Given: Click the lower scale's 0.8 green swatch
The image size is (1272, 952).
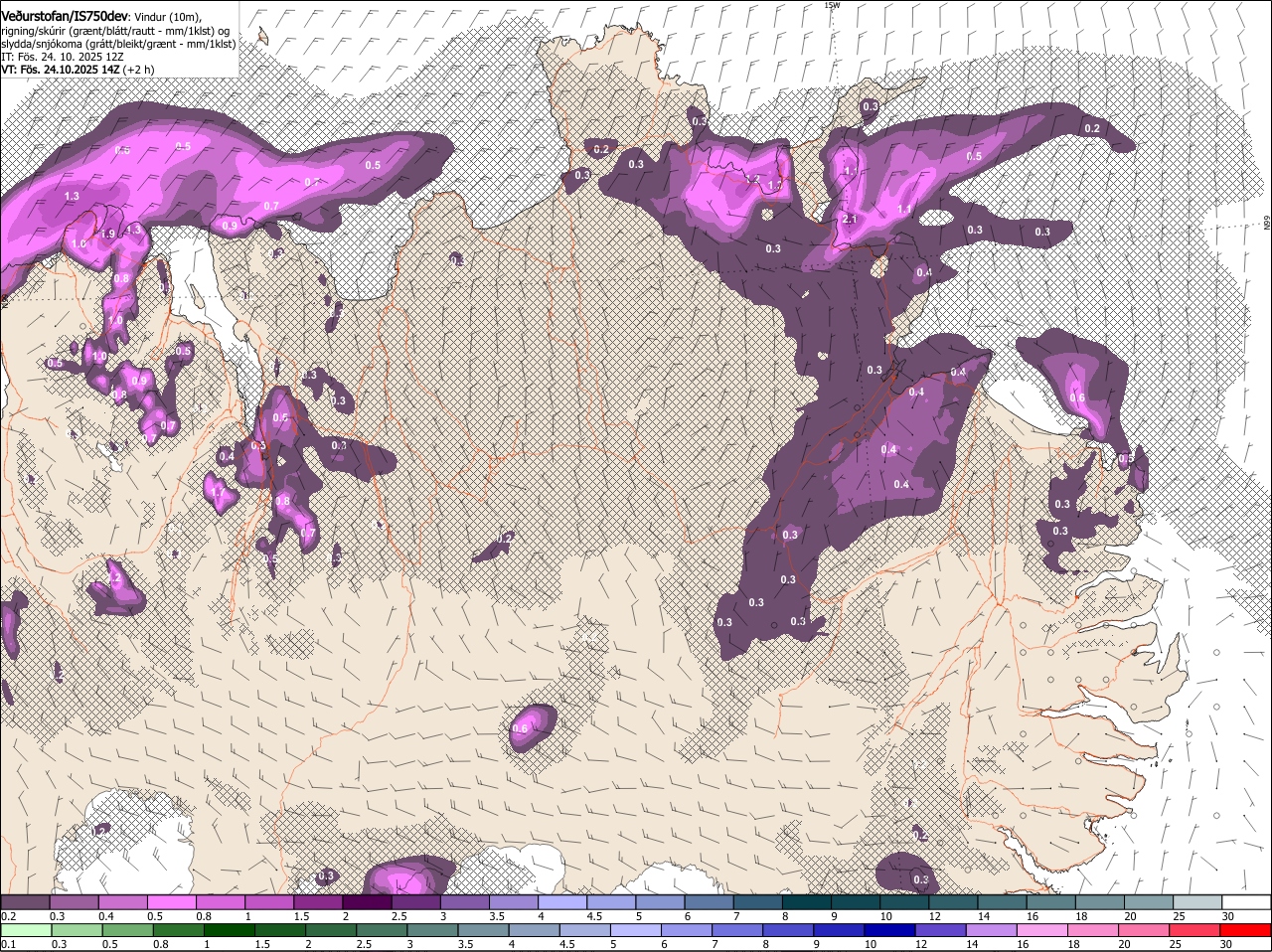Looking at the screenshot, I should [178, 930].
